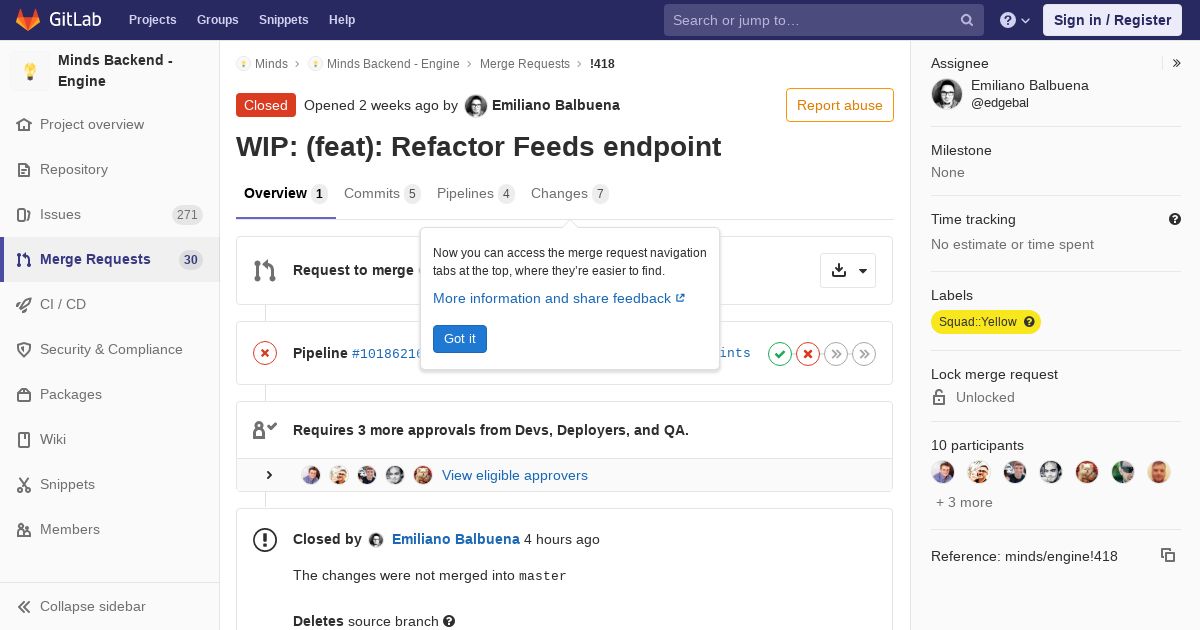The height and width of the screenshot is (630, 1200).
Task: Click the passed pipeline stage icon
Action: tap(780, 353)
